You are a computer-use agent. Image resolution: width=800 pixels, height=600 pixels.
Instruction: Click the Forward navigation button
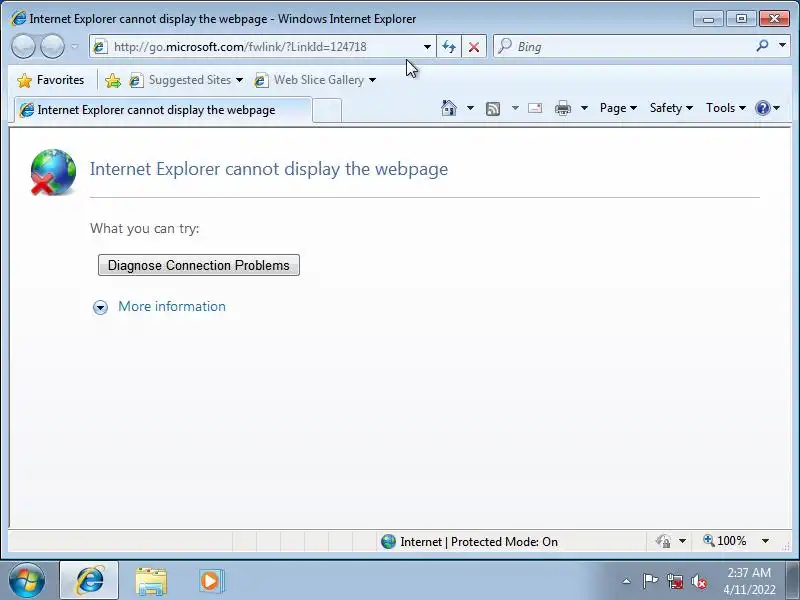point(52,47)
